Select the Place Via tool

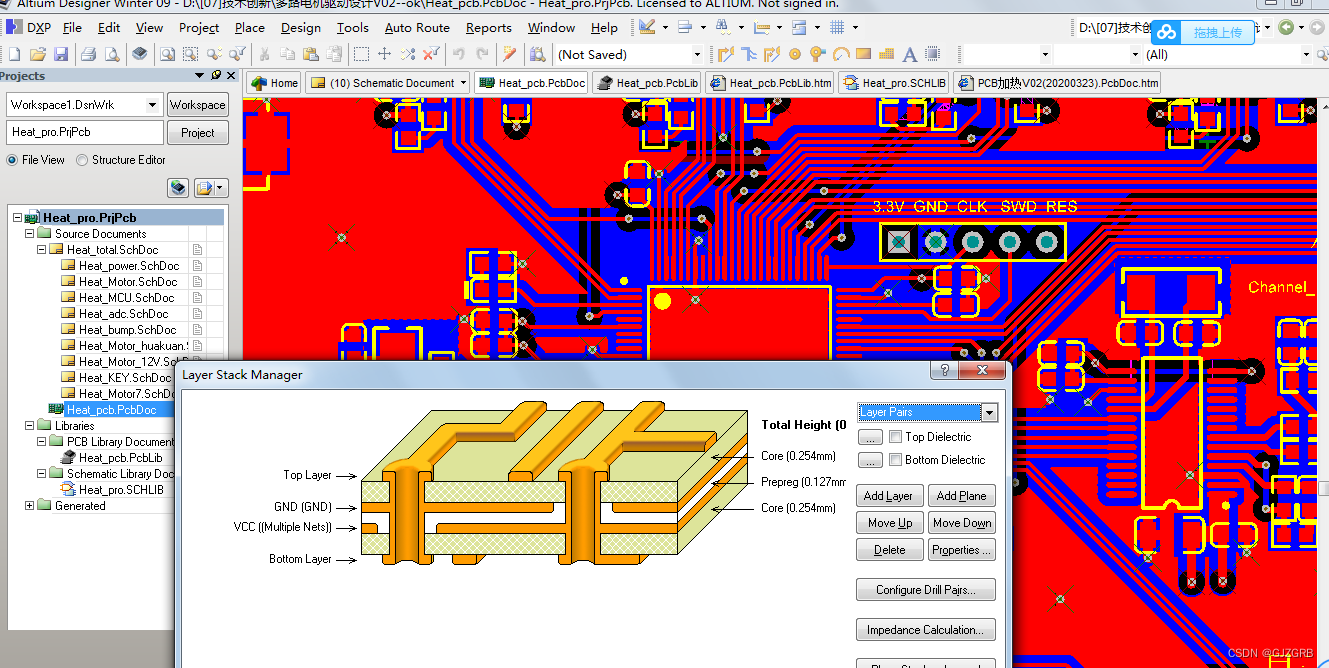(x=816, y=55)
